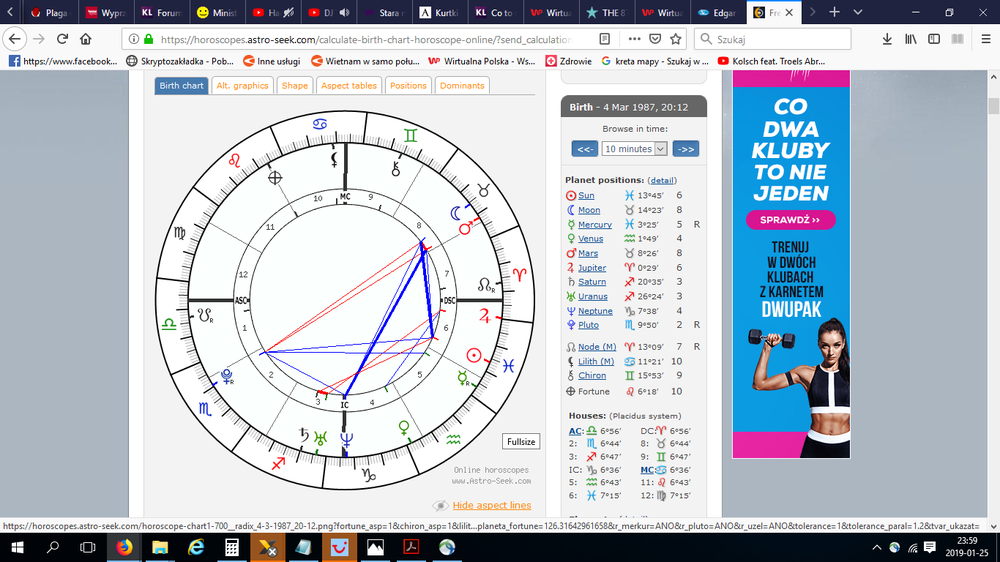1000x562 pixels.
Task: Open the downloads arrow in Firefox toolbar
Action: tap(888, 39)
